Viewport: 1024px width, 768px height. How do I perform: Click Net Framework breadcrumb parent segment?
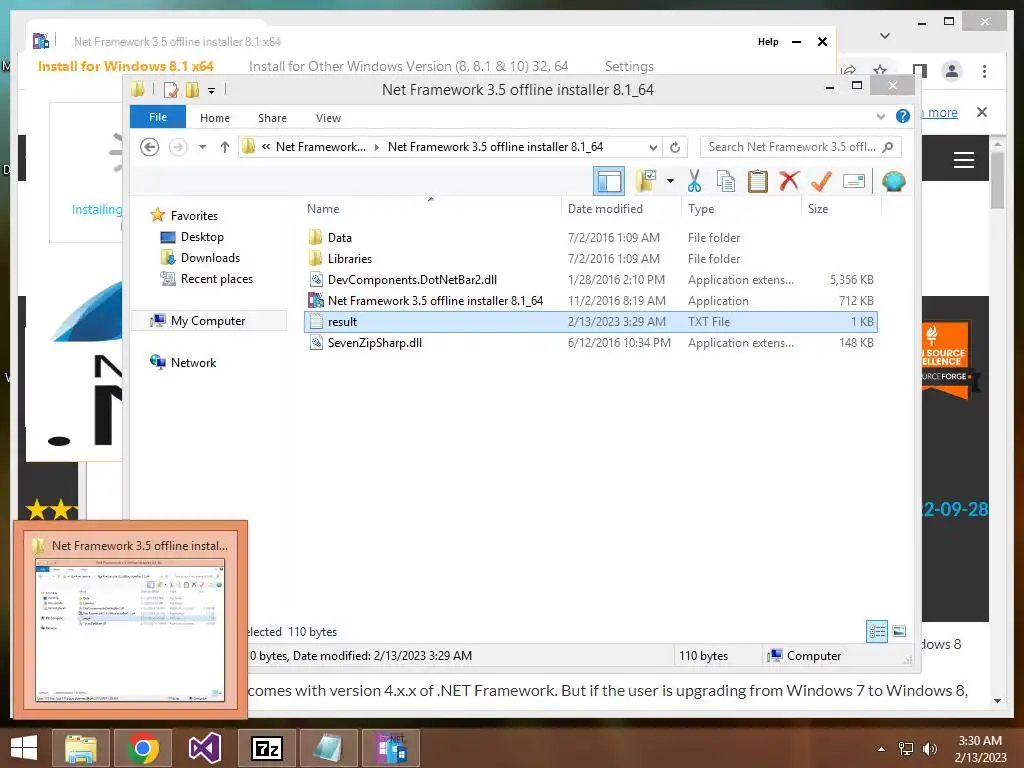pyautogui.click(x=321, y=147)
